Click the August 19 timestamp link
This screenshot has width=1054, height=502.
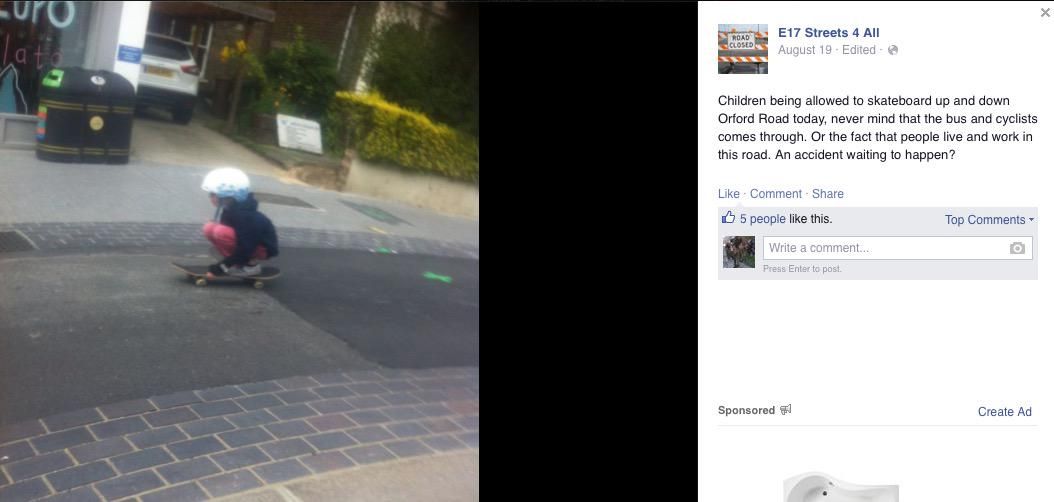(805, 50)
